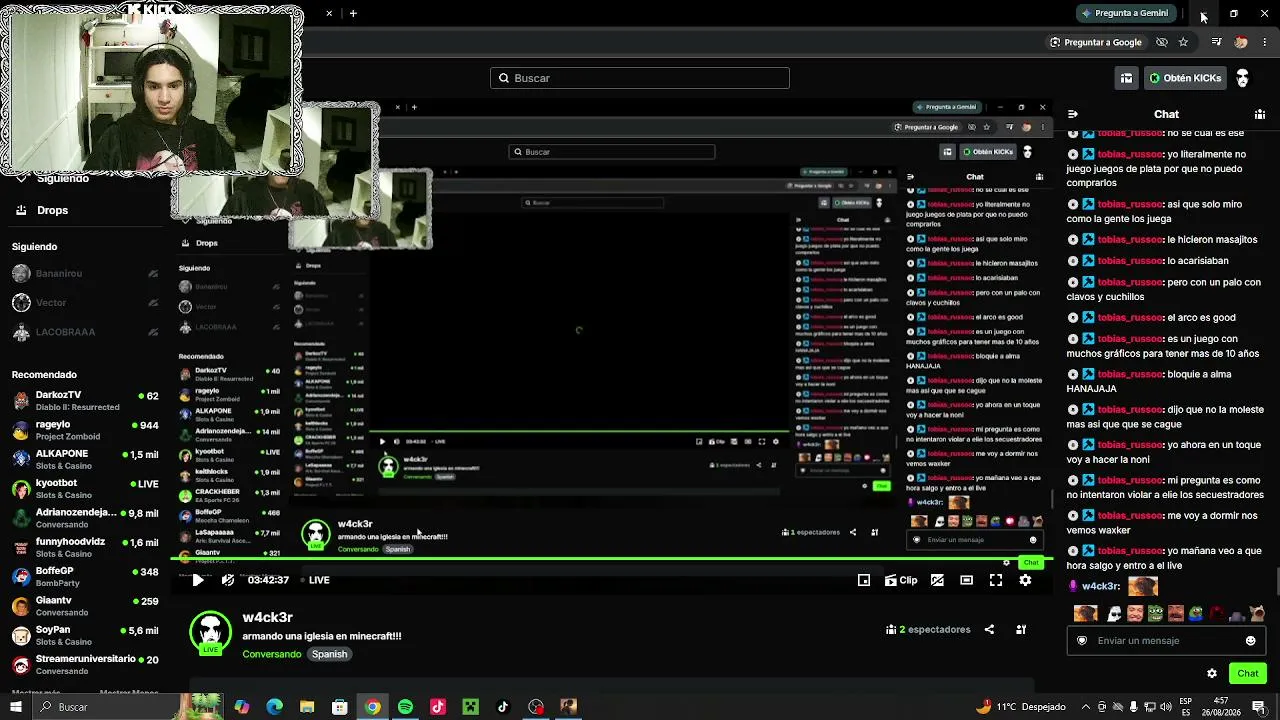The width and height of the screenshot is (1280, 720).
Task: Click the crossed-out eye icon in address bar
Action: (x=1161, y=42)
